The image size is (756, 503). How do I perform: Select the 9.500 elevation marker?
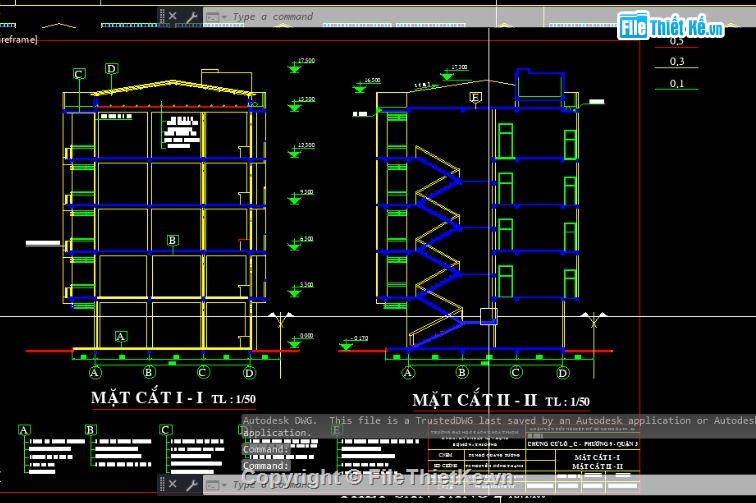pos(301,196)
